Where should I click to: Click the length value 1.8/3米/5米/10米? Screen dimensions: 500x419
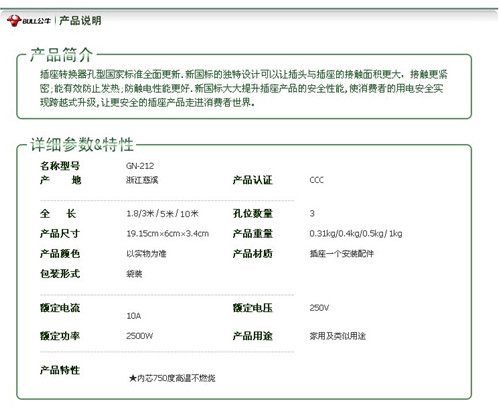[162, 214]
